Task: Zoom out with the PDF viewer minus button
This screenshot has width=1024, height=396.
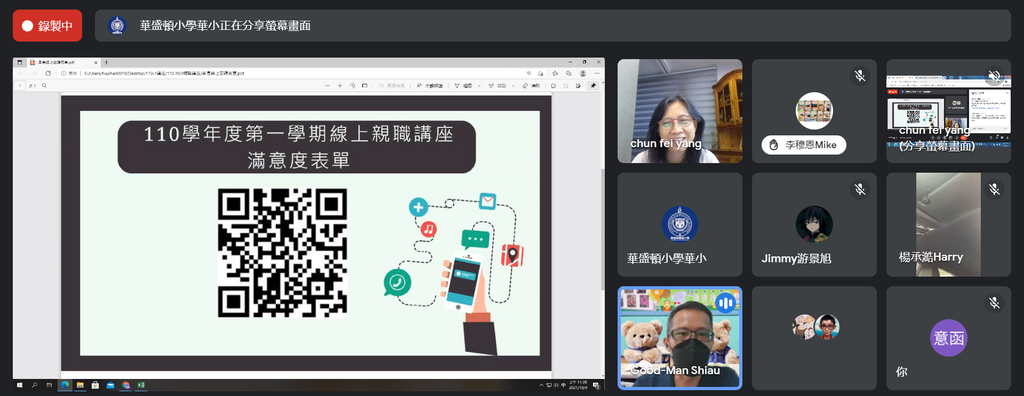Action: (327, 86)
